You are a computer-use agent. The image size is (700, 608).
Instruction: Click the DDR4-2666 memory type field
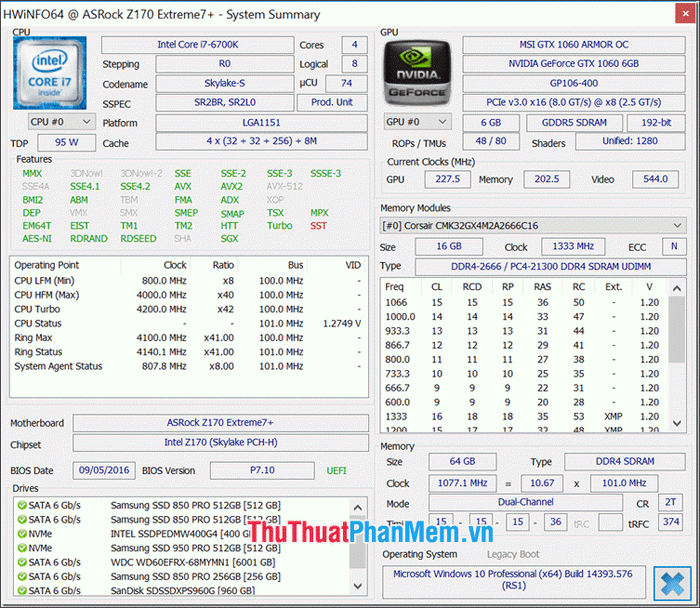550,267
